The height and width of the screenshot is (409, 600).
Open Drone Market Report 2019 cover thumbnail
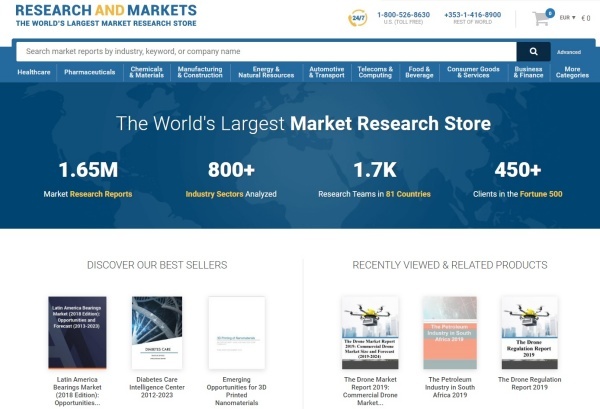click(x=370, y=332)
